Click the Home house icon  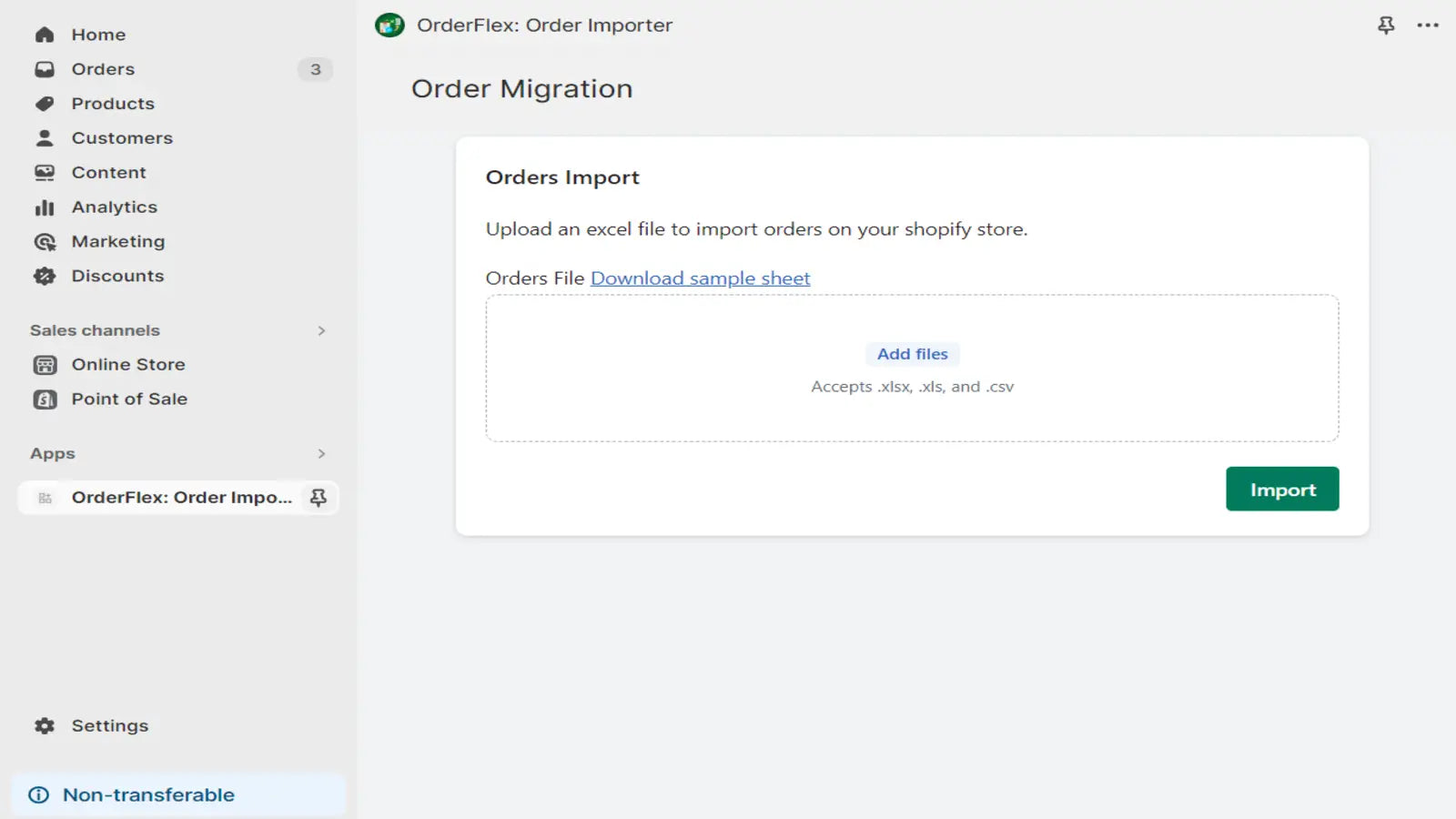(45, 35)
